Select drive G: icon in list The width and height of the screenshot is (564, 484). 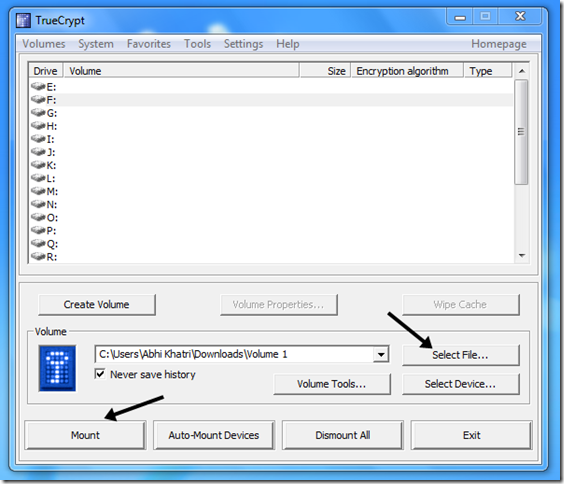[38, 113]
